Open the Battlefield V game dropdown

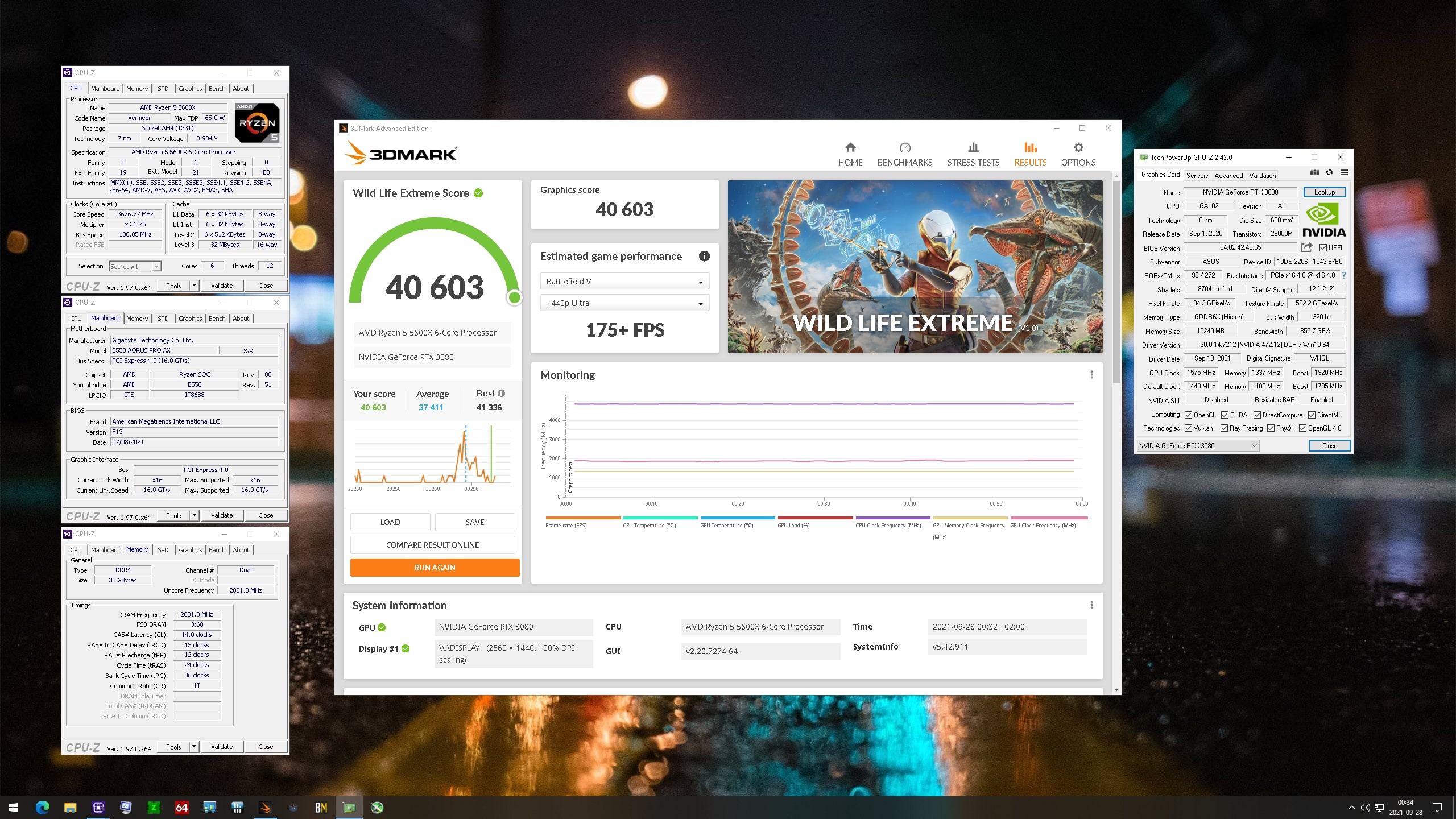click(624, 282)
